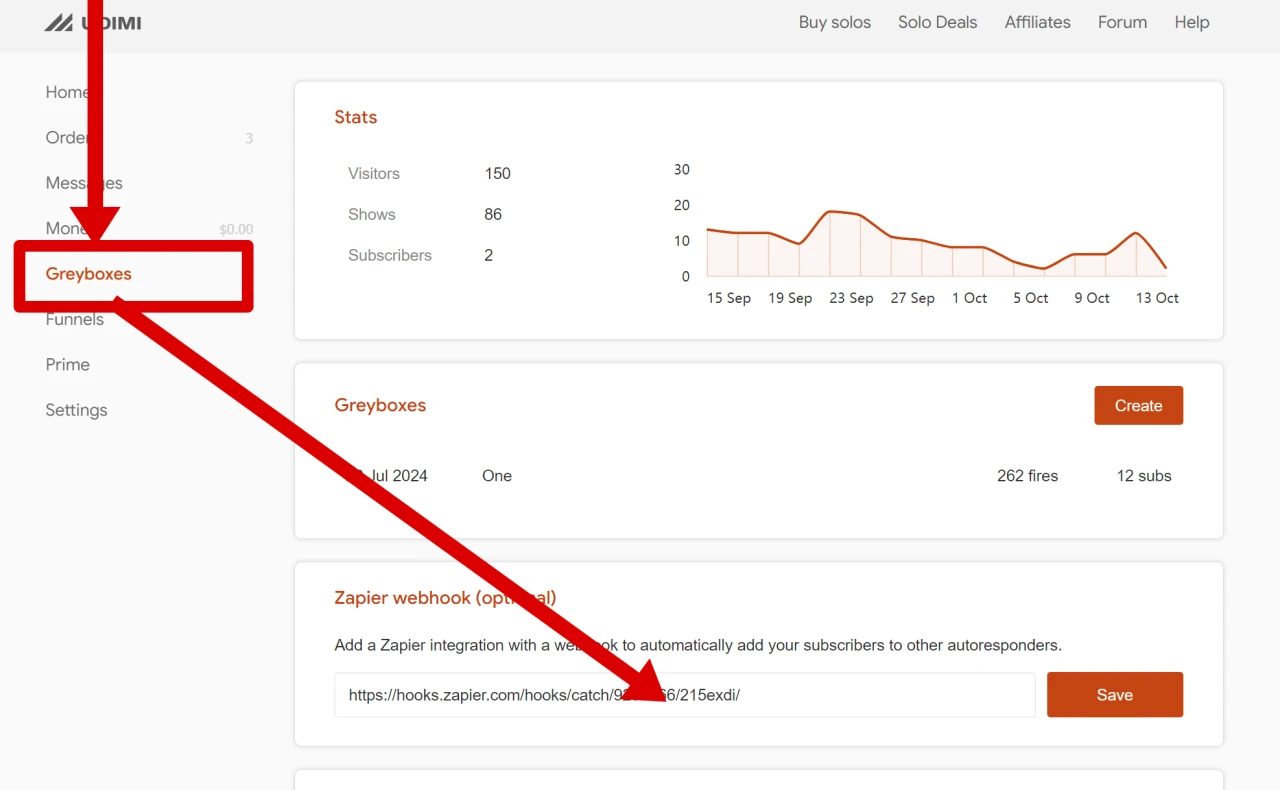Select Greyboxes in the sidebar
Image resolution: width=1280 pixels, height=790 pixels.
(x=89, y=274)
